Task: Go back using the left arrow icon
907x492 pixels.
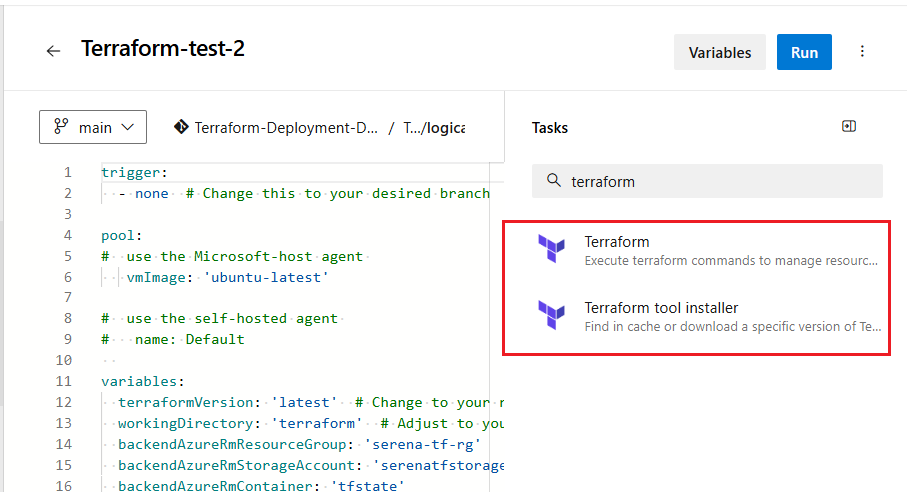Action: coord(53,51)
